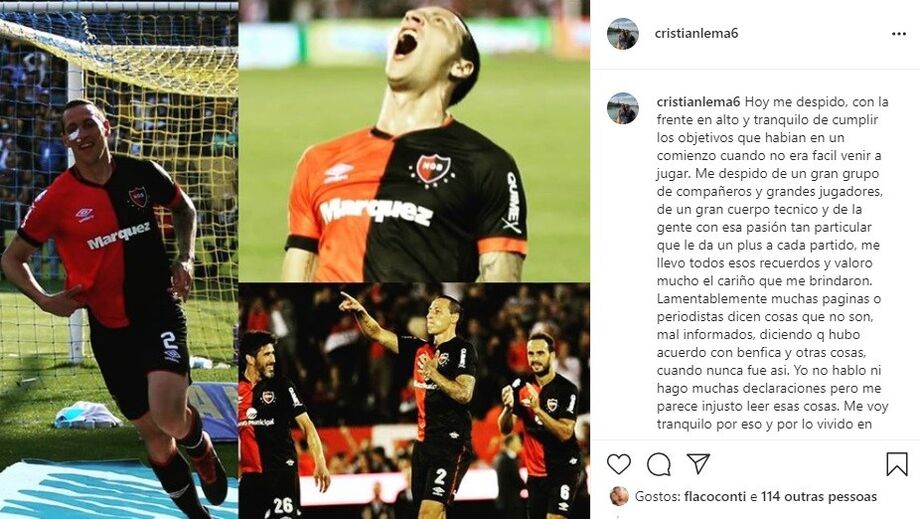Click the Marquez sponsor logo on top jersey
Viewport: 920px width, 519px height.
point(376,212)
